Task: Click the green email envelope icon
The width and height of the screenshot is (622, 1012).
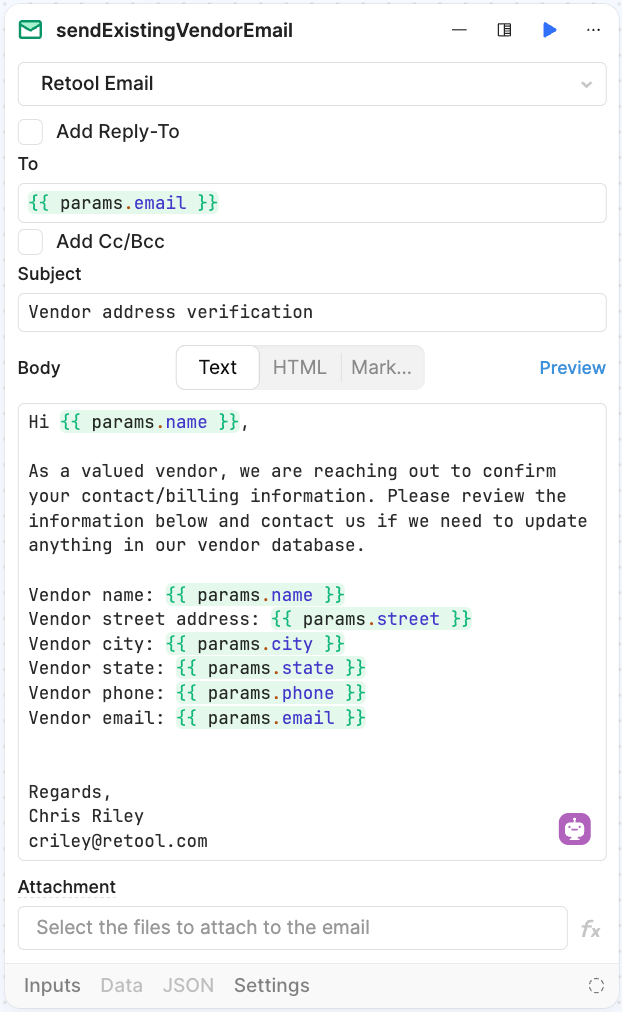Action: (x=30, y=30)
